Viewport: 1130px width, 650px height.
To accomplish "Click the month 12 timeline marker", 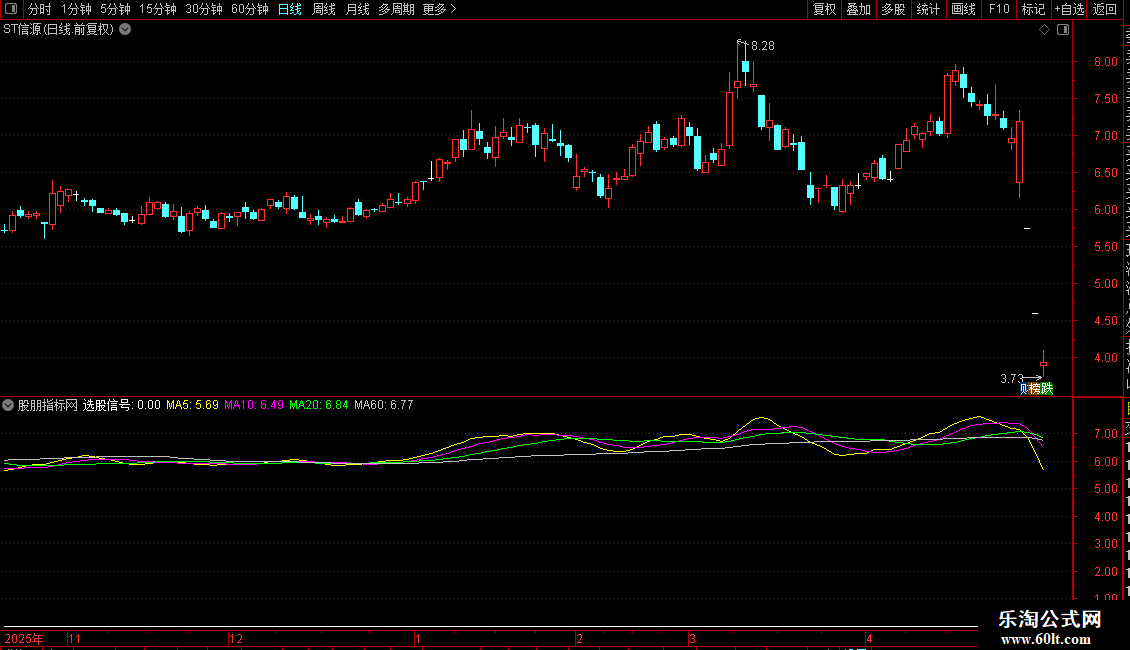I will click(236, 638).
